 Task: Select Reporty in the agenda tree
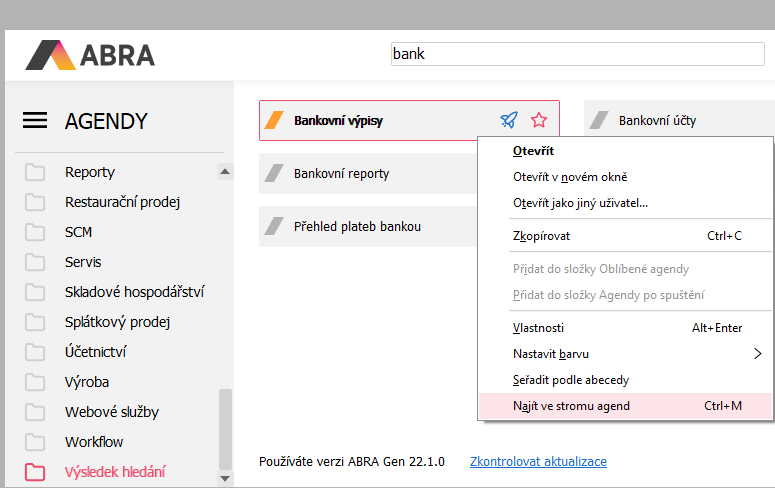point(90,172)
